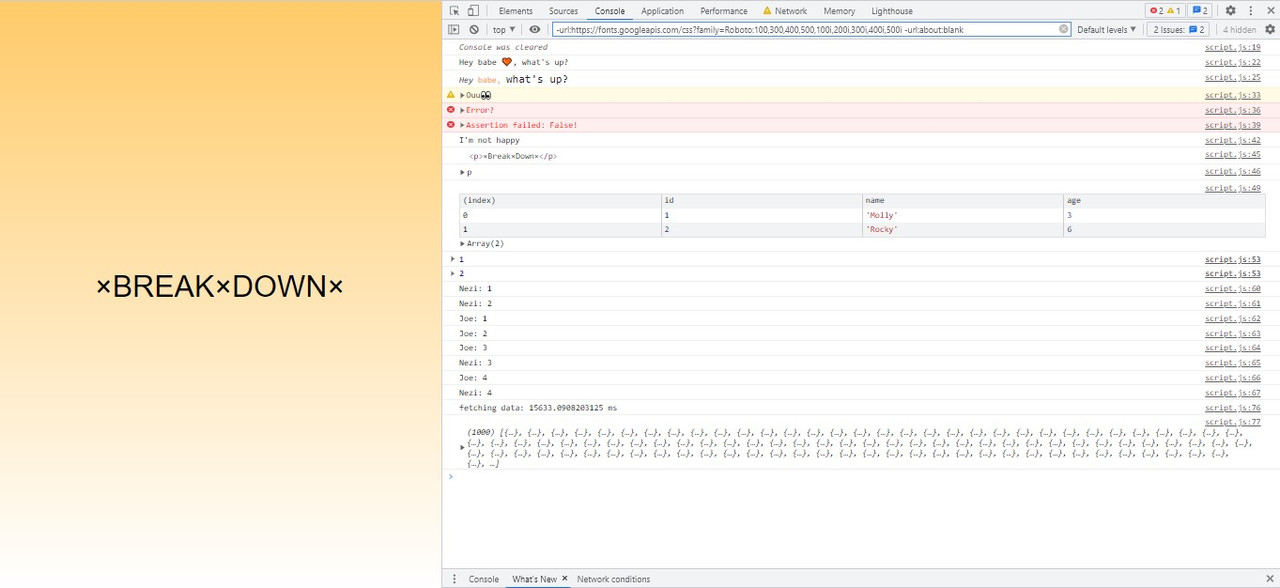The image size is (1280, 588).
Task: Create a live expression with the eye icon
Action: 535,30
